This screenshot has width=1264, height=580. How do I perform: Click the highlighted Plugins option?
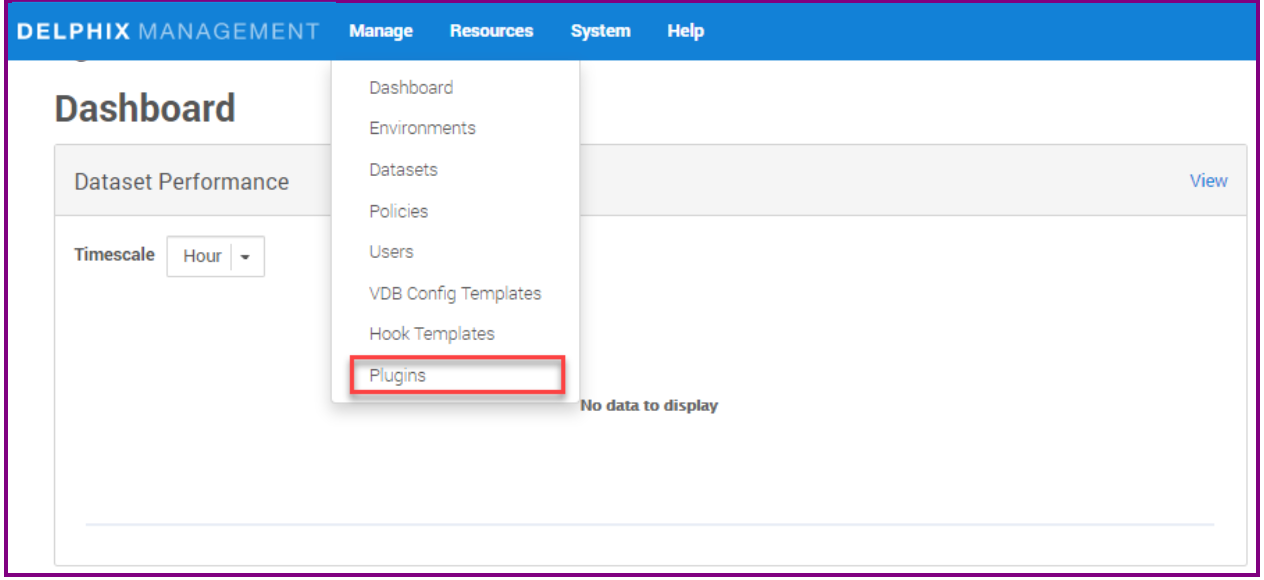[x=398, y=376]
